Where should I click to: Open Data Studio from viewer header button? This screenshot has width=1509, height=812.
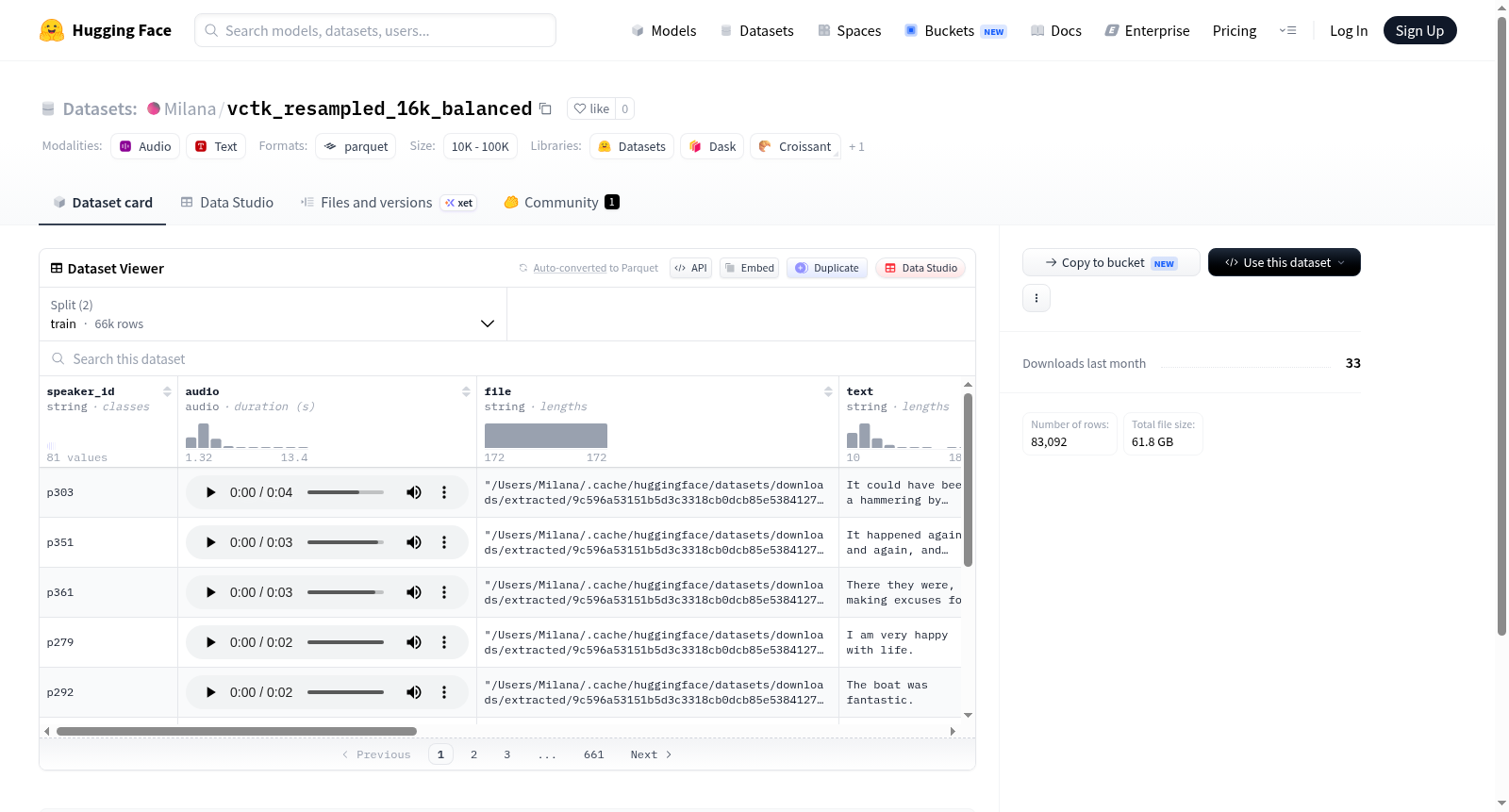[920, 268]
